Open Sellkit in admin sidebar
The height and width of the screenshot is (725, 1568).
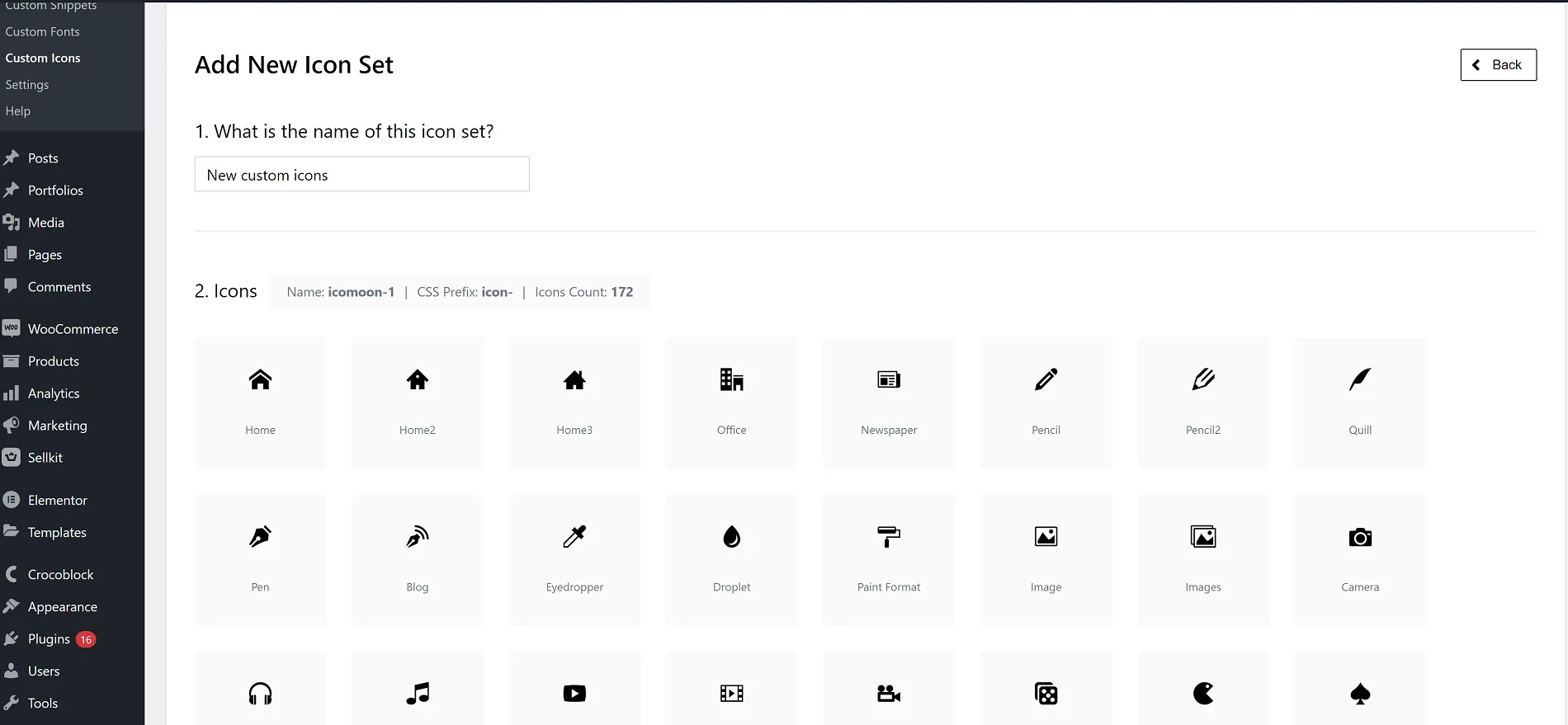pos(45,457)
